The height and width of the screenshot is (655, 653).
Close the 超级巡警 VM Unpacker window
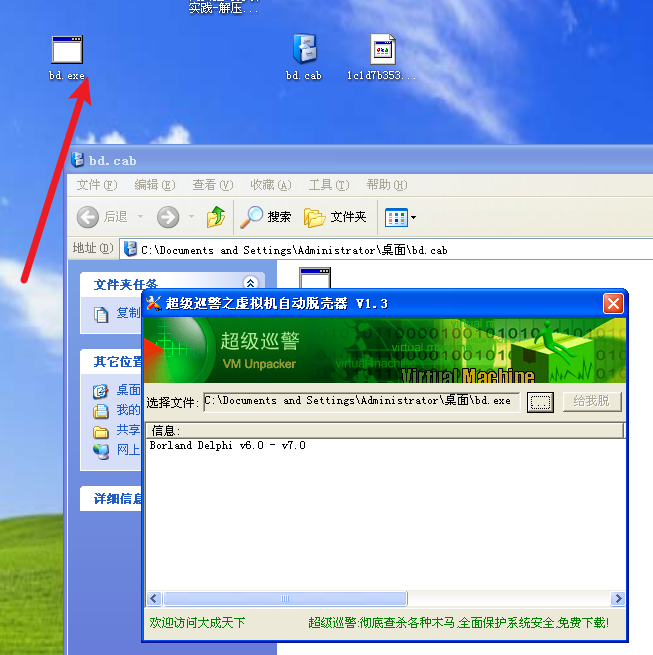tap(613, 304)
